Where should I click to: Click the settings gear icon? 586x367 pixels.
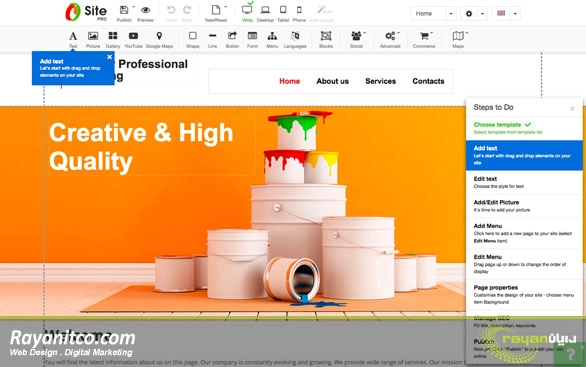469,13
